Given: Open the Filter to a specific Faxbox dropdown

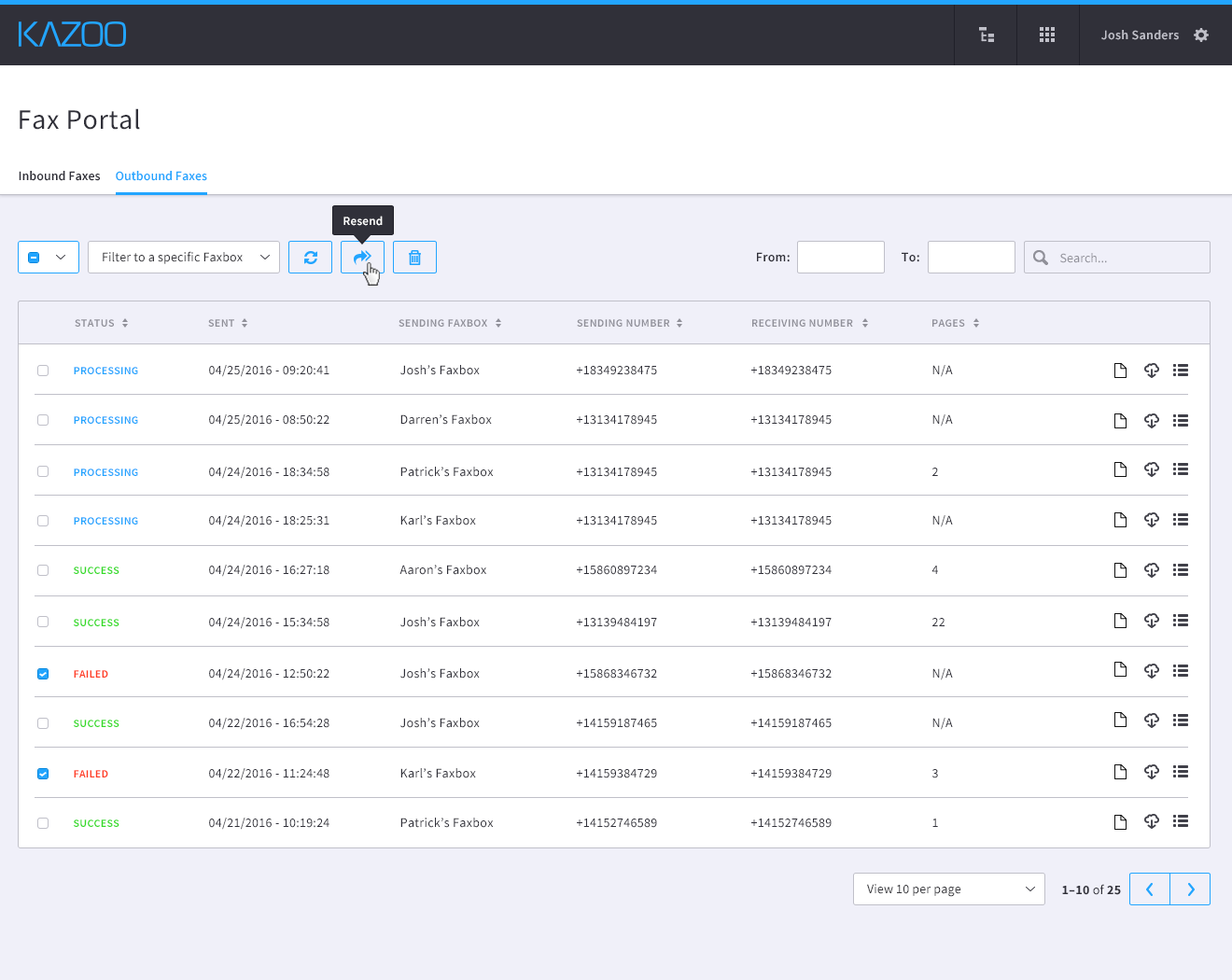Looking at the screenshot, I should [184, 258].
